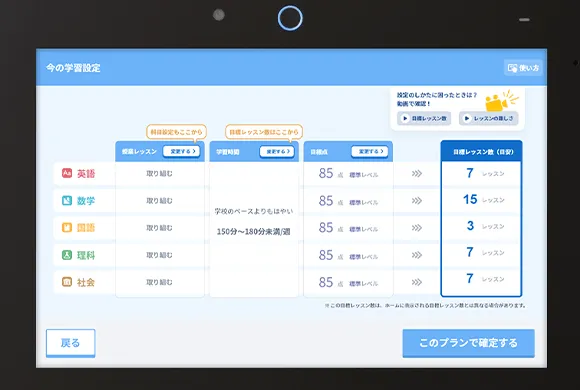Click the 85 target score for 理科
Image resolution: width=580 pixels, height=390 pixels.
(x=326, y=255)
